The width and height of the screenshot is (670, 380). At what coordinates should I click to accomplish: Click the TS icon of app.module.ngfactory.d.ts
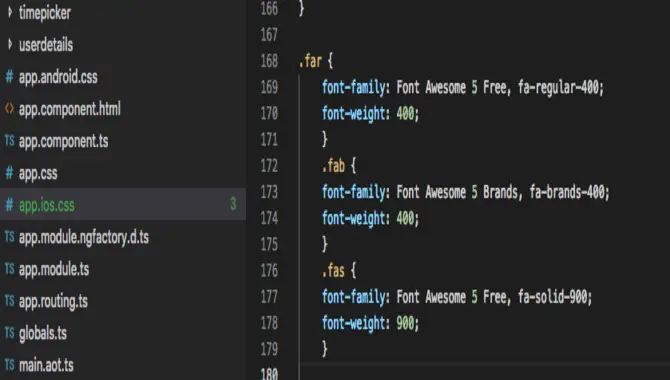click(x=9, y=236)
